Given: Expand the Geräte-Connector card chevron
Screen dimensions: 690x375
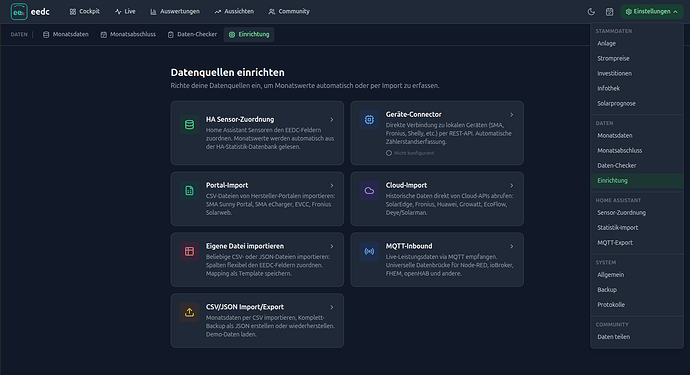Looking at the screenshot, I should click(x=511, y=114).
